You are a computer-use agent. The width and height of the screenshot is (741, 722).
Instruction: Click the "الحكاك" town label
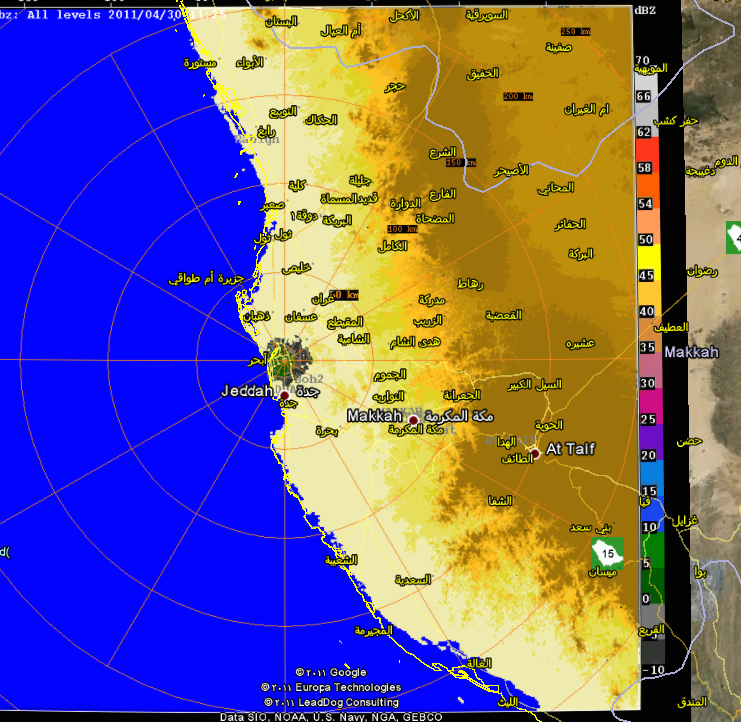click(x=321, y=120)
